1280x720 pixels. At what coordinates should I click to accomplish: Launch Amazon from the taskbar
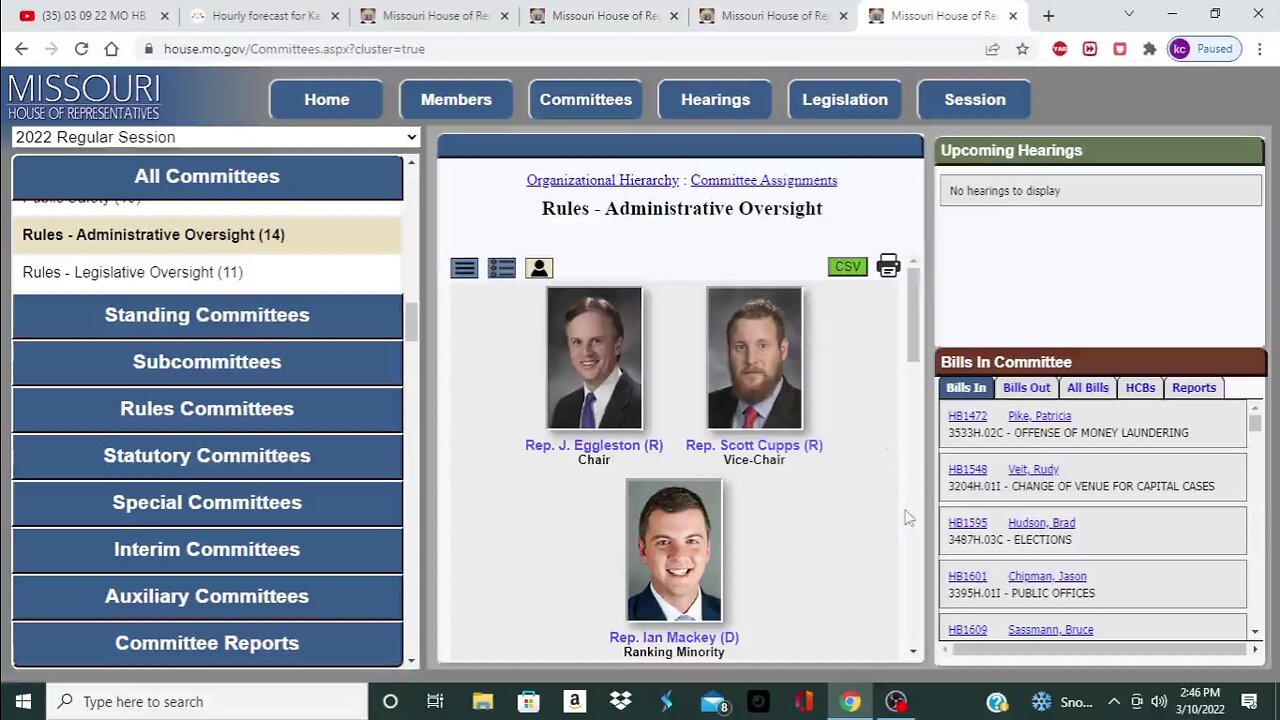[574, 701]
